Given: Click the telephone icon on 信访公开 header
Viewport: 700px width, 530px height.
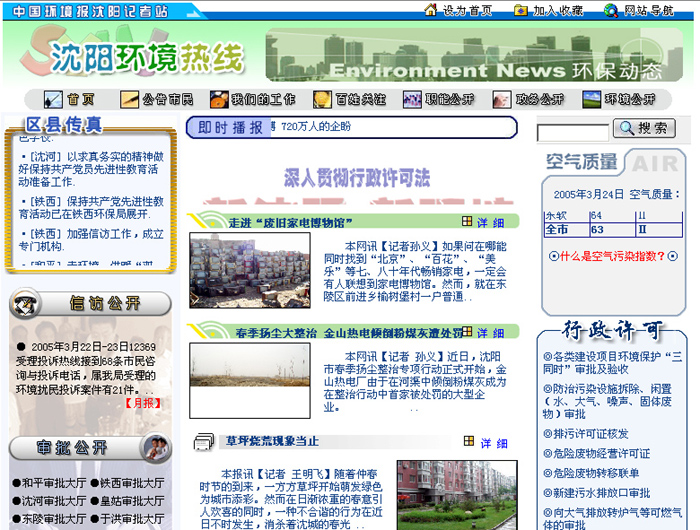Looking at the screenshot, I should (x=25, y=304).
